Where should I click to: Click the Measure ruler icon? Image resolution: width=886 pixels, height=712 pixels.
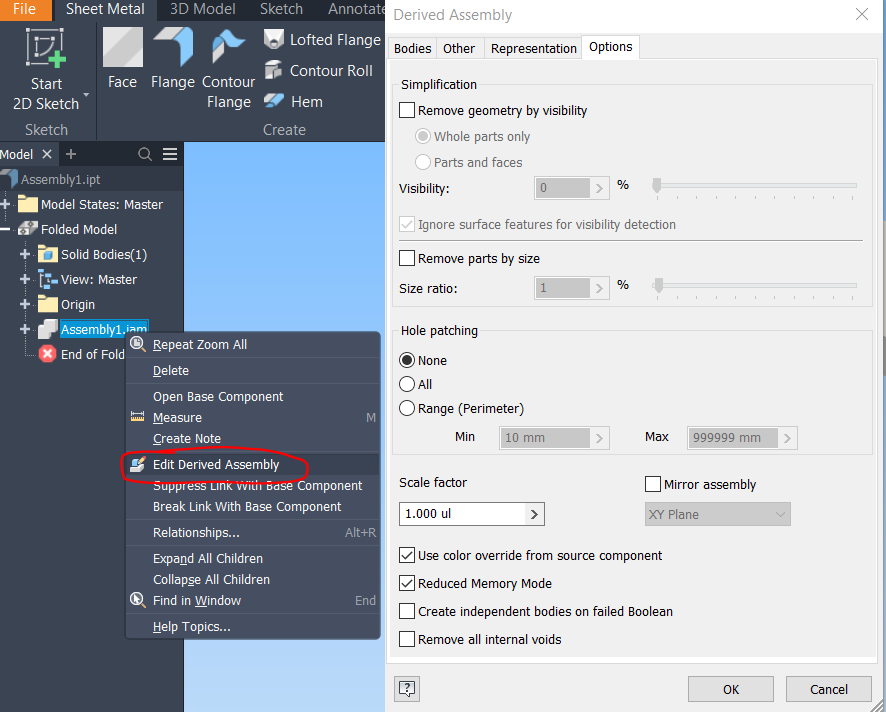point(137,417)
